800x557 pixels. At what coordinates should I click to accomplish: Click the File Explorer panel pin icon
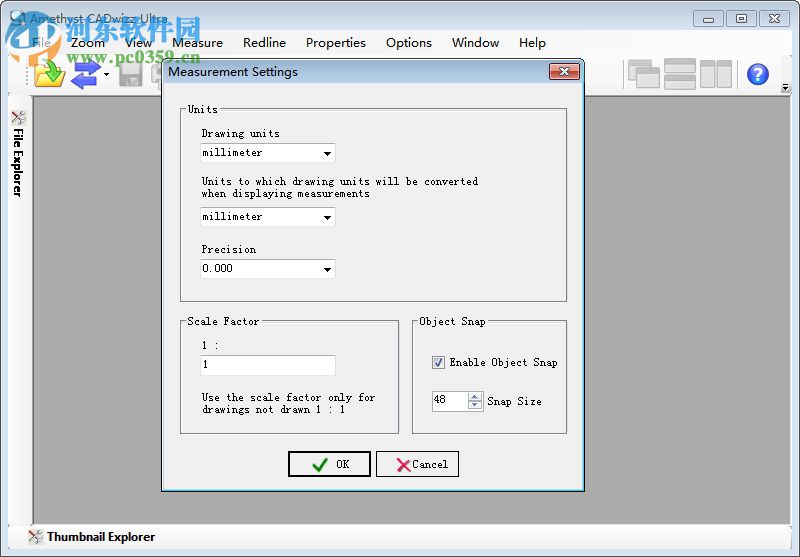(18, 118)
